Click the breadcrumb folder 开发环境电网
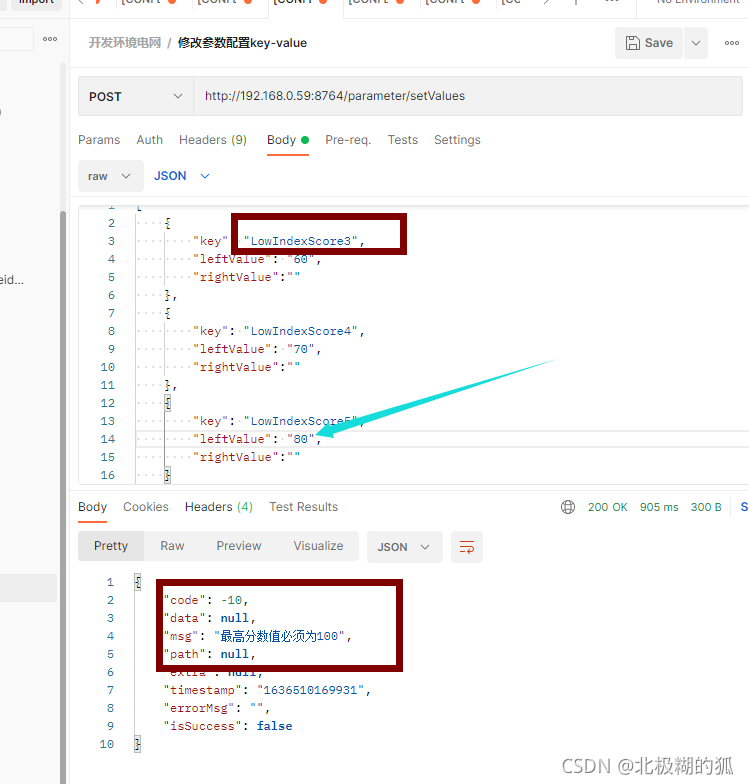Screen dimensions: 749x784 125,43
